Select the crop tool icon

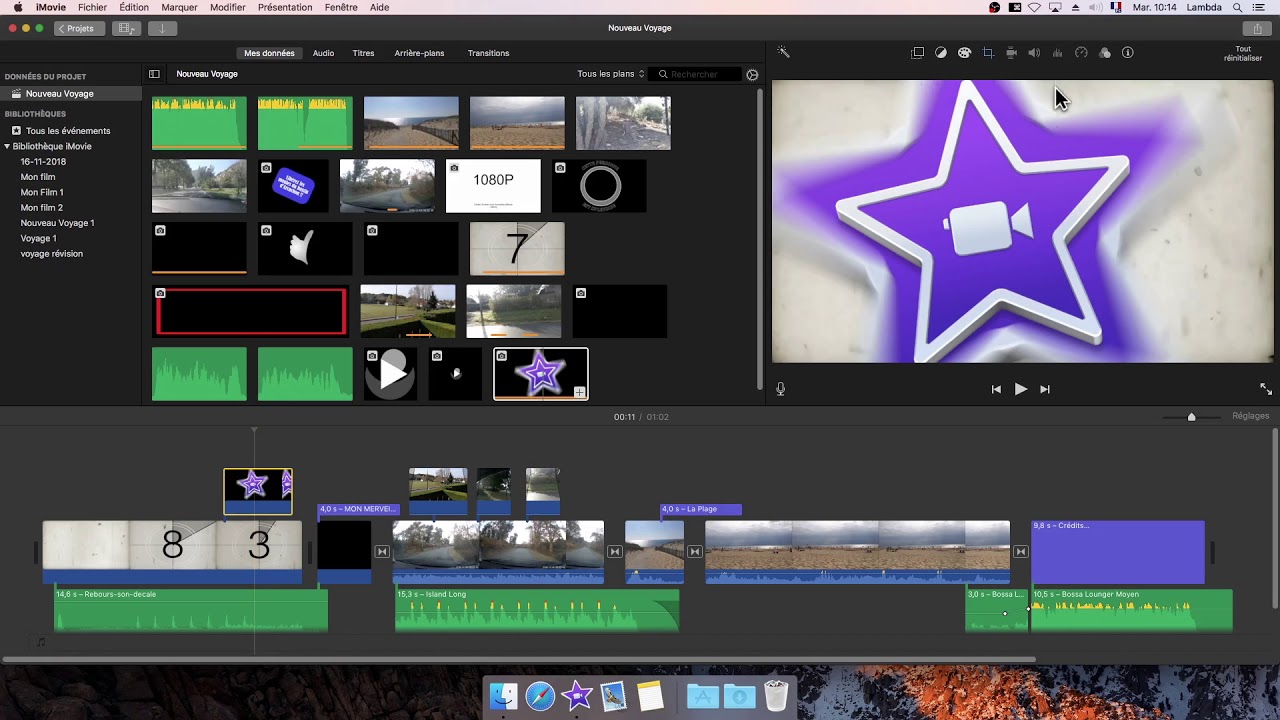tap(988, 53)
